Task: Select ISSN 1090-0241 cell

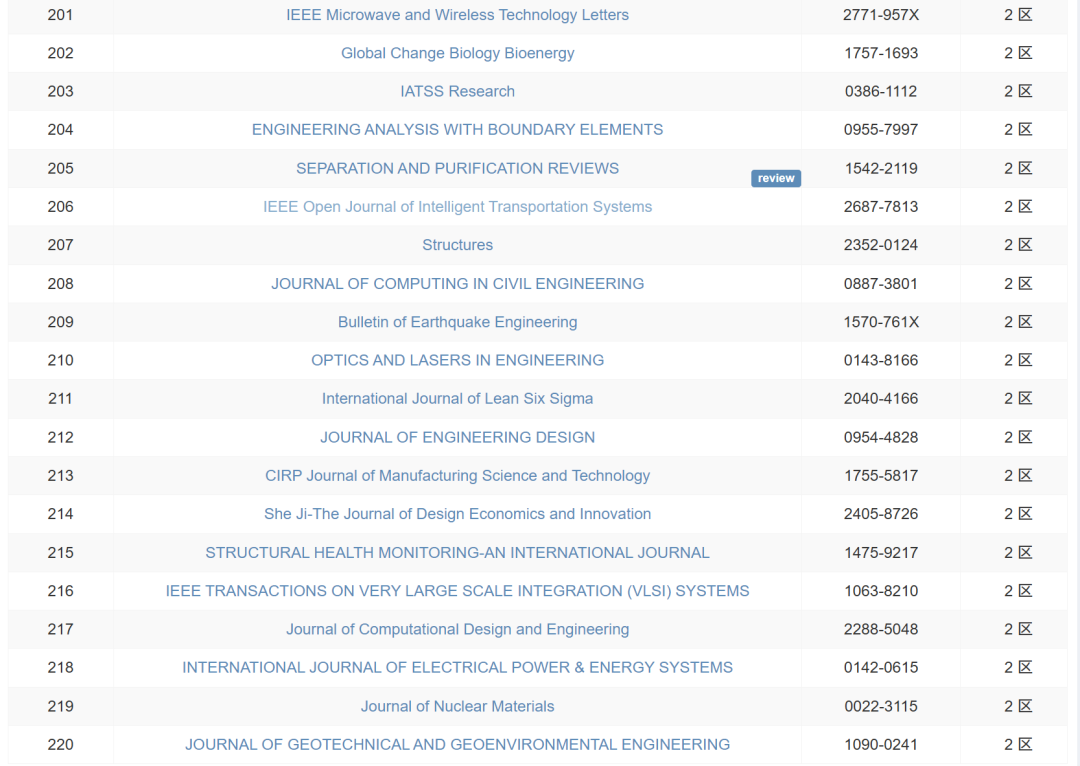Action: pyautogui.click(x=881, y=745)
